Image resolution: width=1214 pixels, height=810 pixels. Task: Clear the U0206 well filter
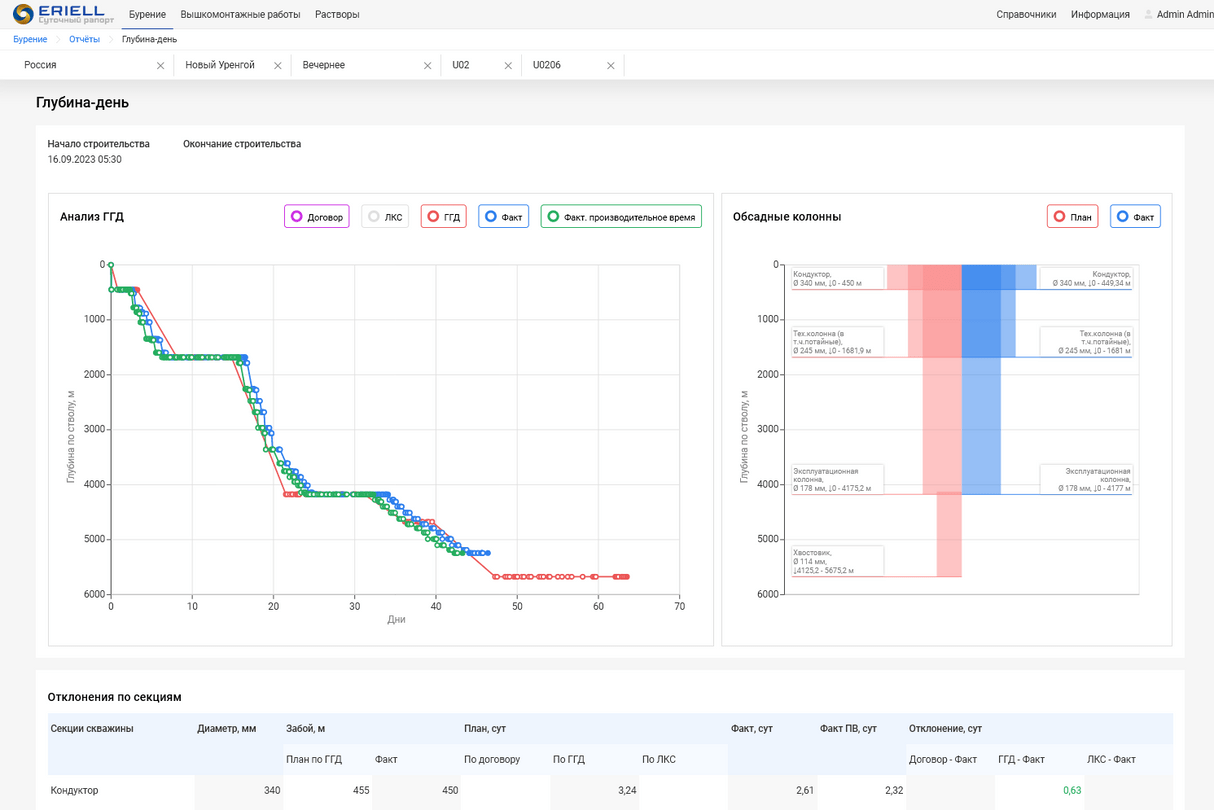pos(611,66)
